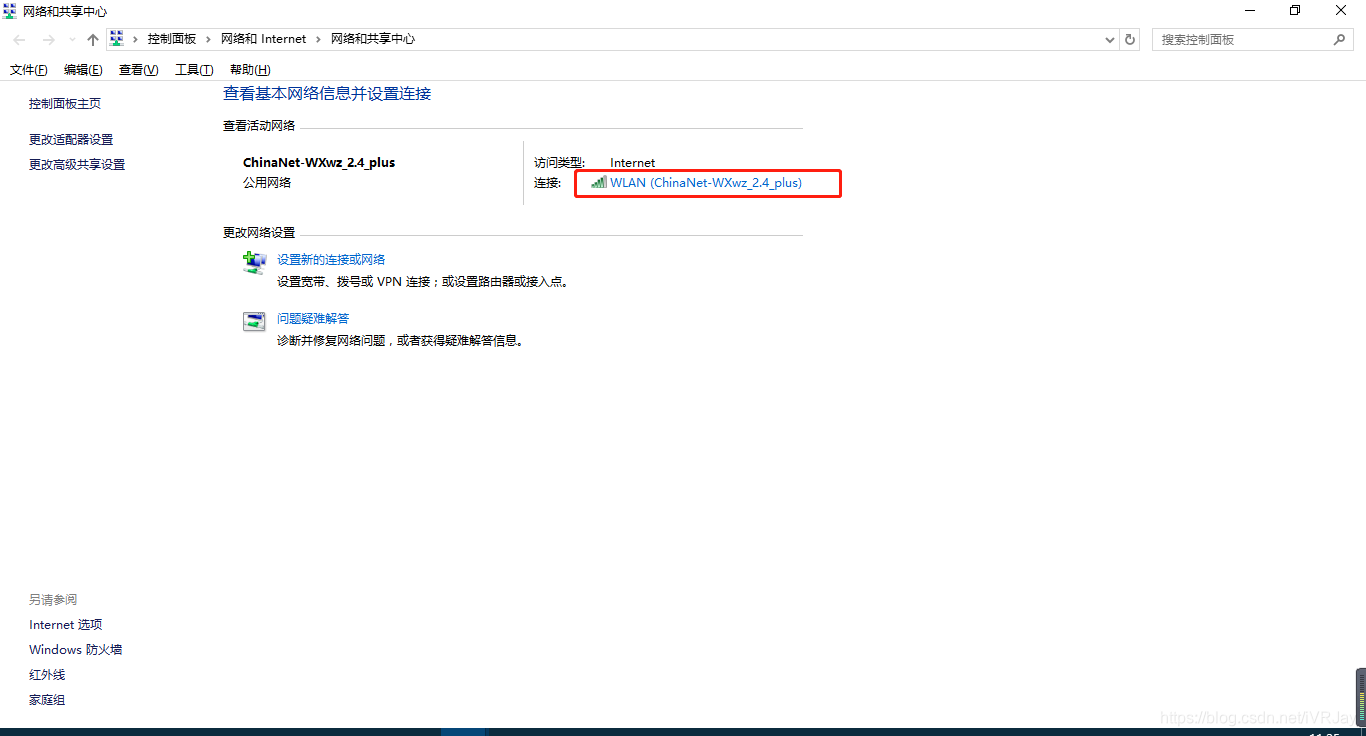This screenshot has width=1366, height=736.
Task: Open 家庭组 settings
Action: [x=47, y=700]
